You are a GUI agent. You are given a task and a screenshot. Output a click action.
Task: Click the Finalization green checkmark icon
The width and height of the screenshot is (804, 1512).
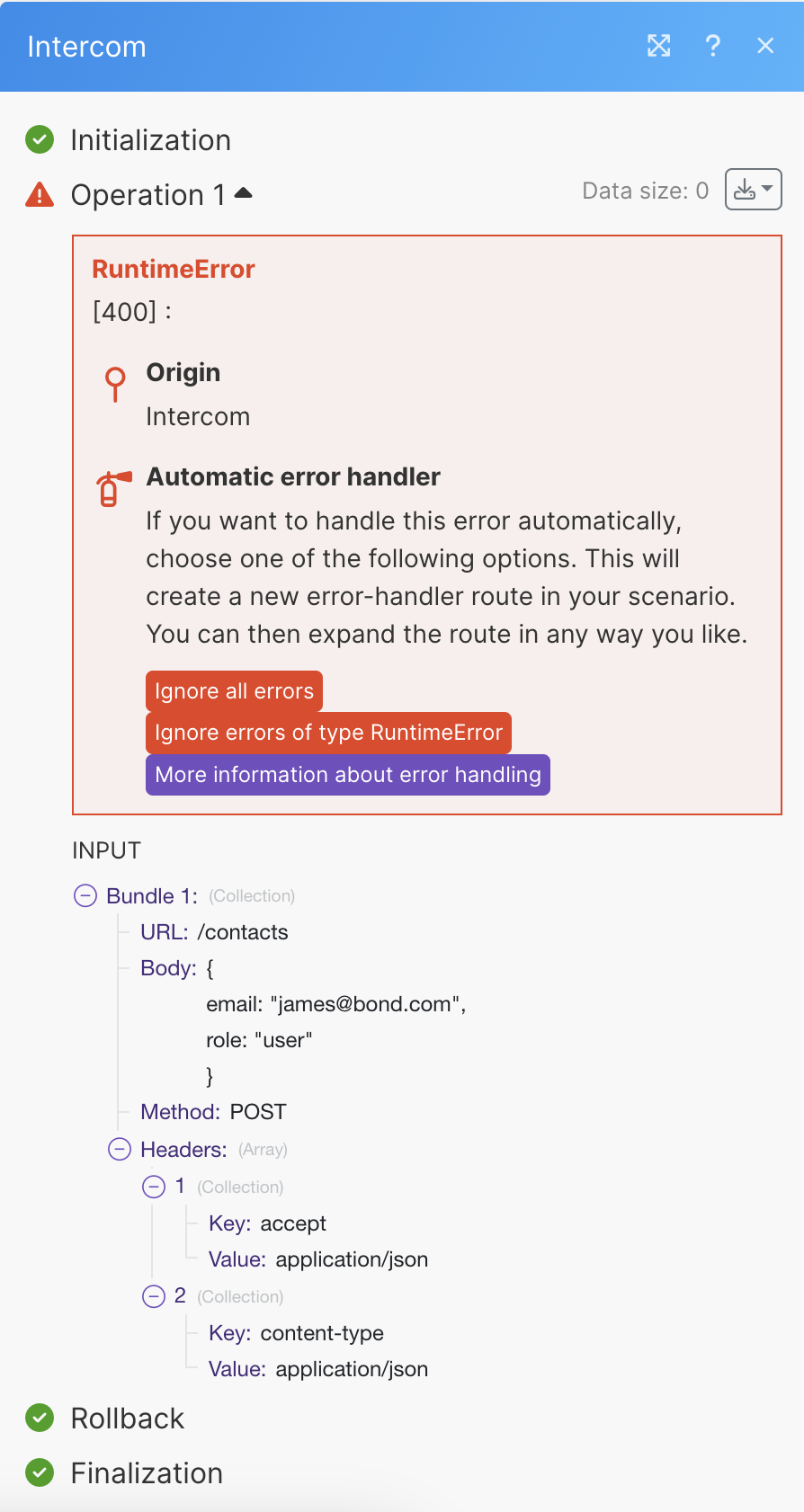click(x=40, y=1472)
